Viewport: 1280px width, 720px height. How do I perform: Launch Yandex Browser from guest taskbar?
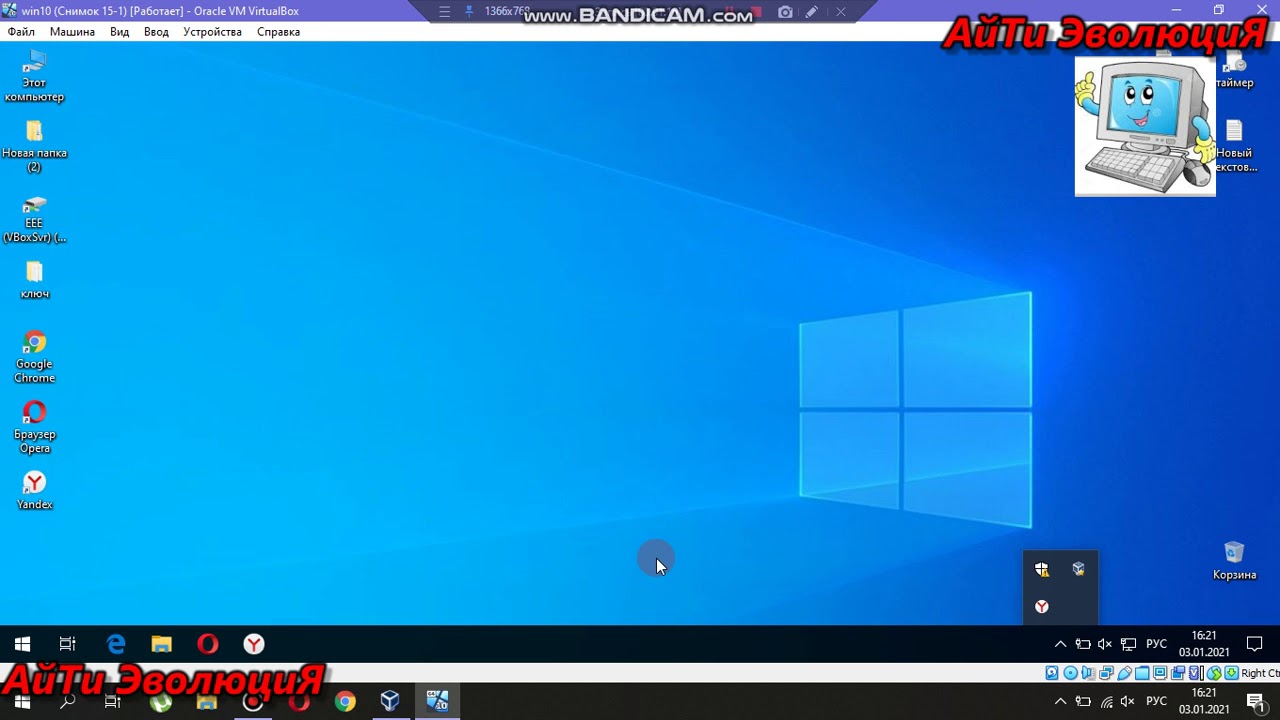(x=254, y=644)
